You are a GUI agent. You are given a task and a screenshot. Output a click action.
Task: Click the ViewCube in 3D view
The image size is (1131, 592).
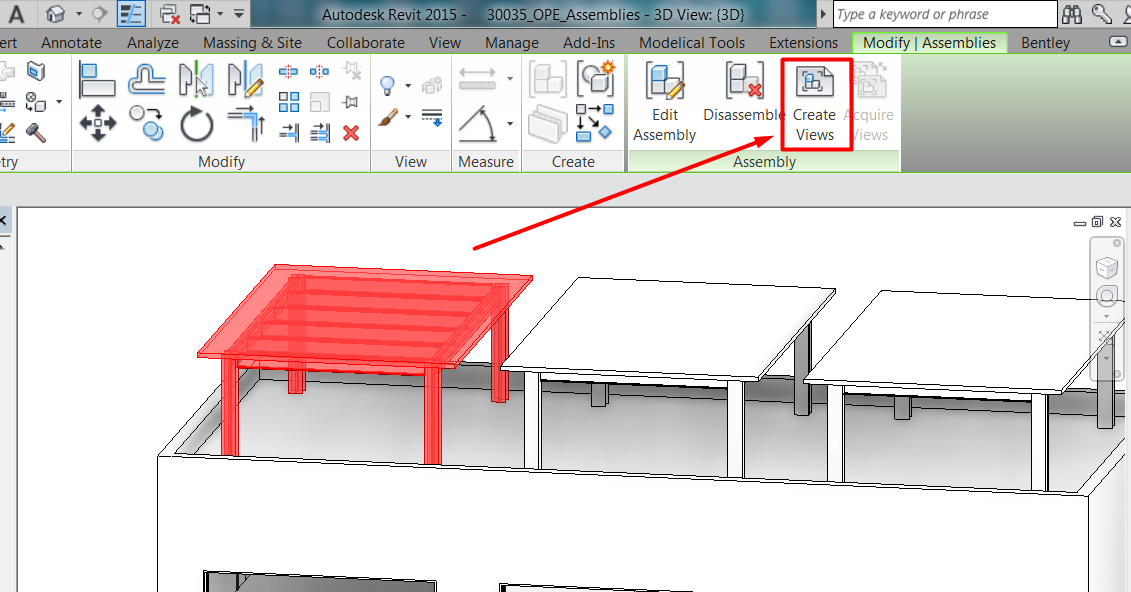[x=1106, y=268]
